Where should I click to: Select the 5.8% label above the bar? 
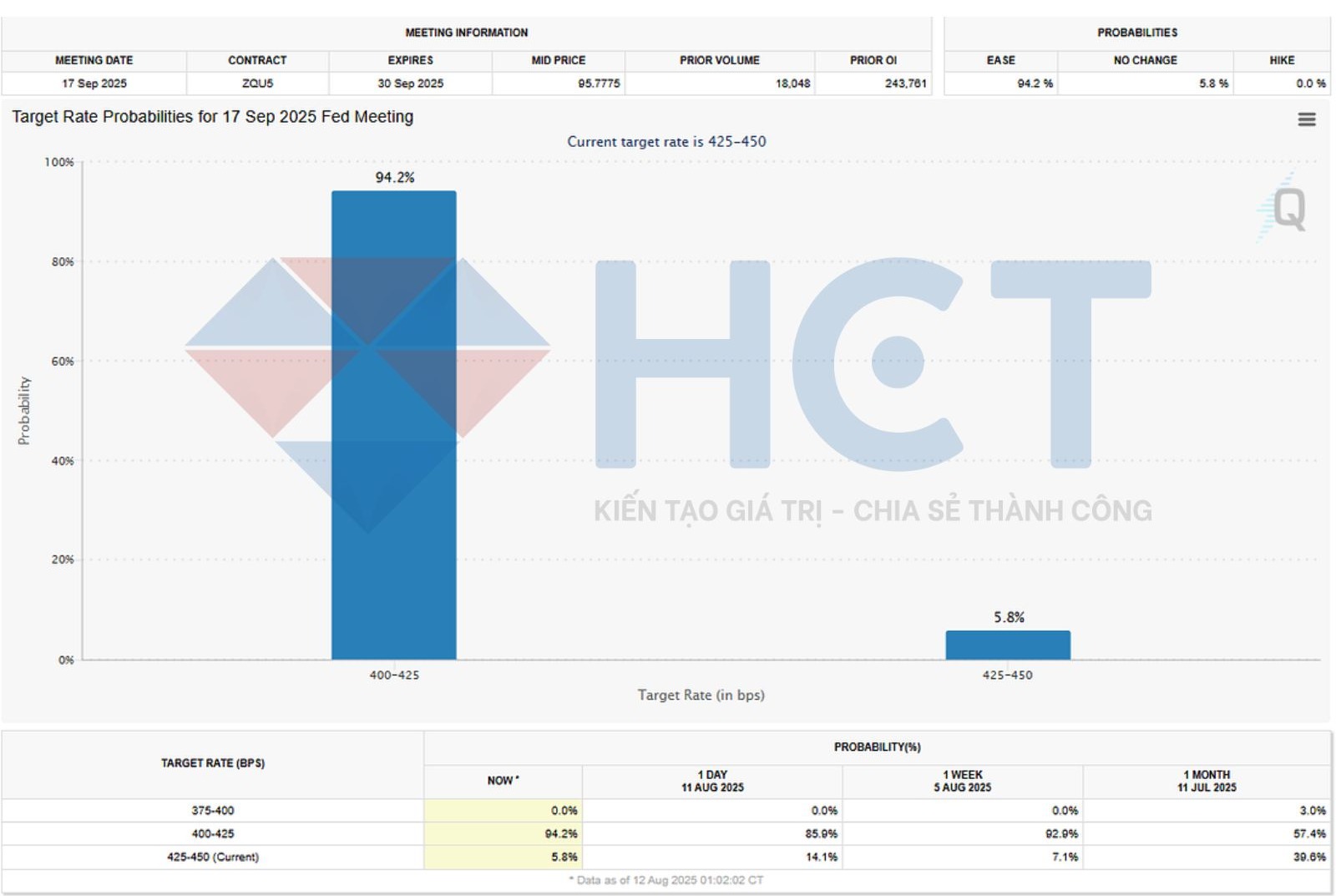(x=1008, y=617)
